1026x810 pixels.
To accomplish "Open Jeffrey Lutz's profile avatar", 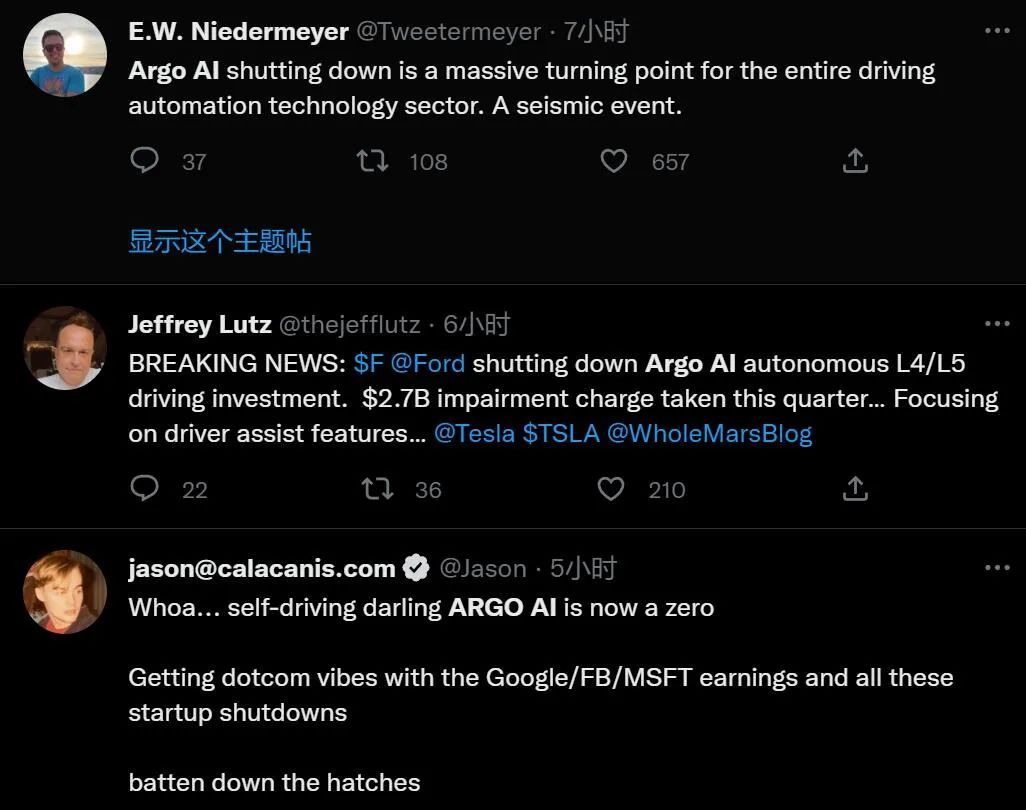I will (65, 348).
